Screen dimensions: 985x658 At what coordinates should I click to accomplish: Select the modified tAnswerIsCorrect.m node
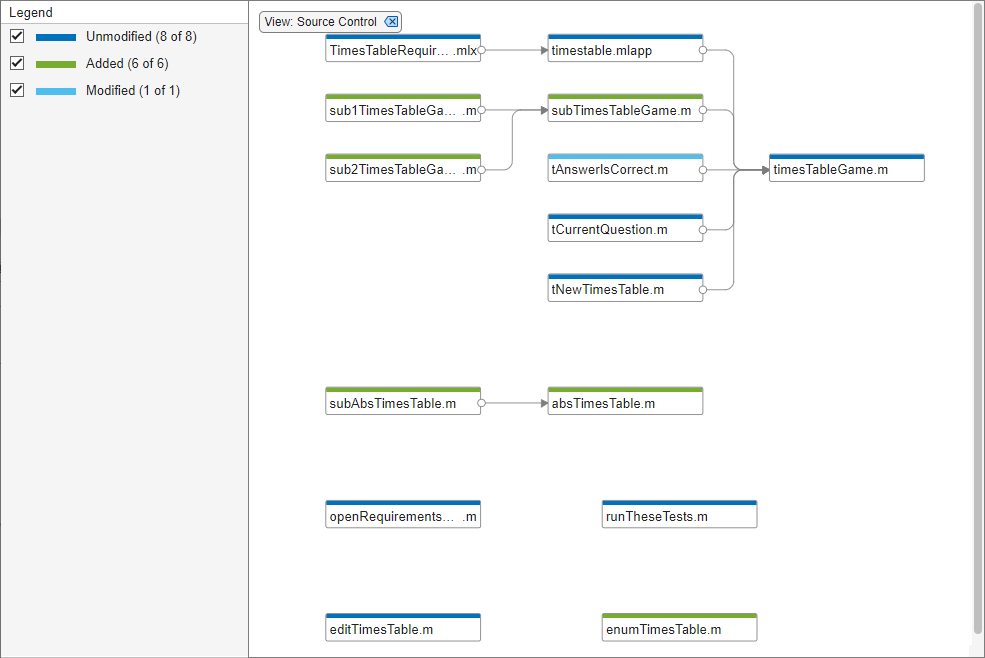[624, 169]
